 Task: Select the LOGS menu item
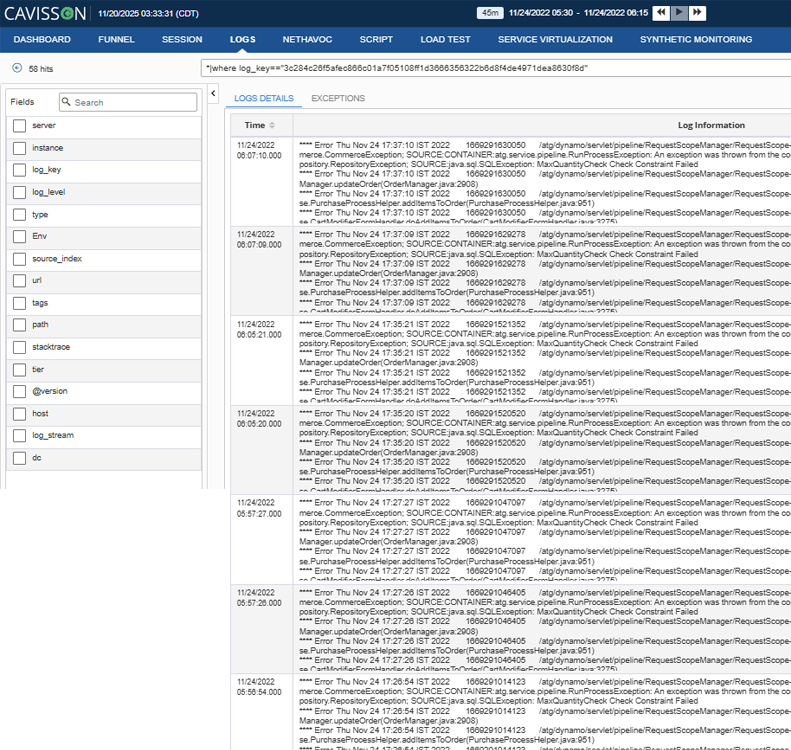click(243, 39)
